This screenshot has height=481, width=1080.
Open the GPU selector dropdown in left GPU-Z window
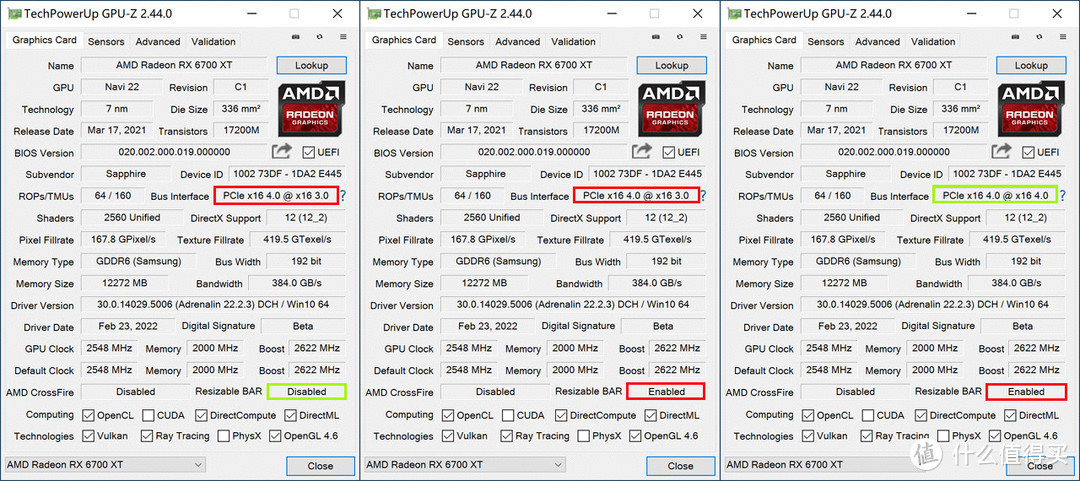click(105, 464)
